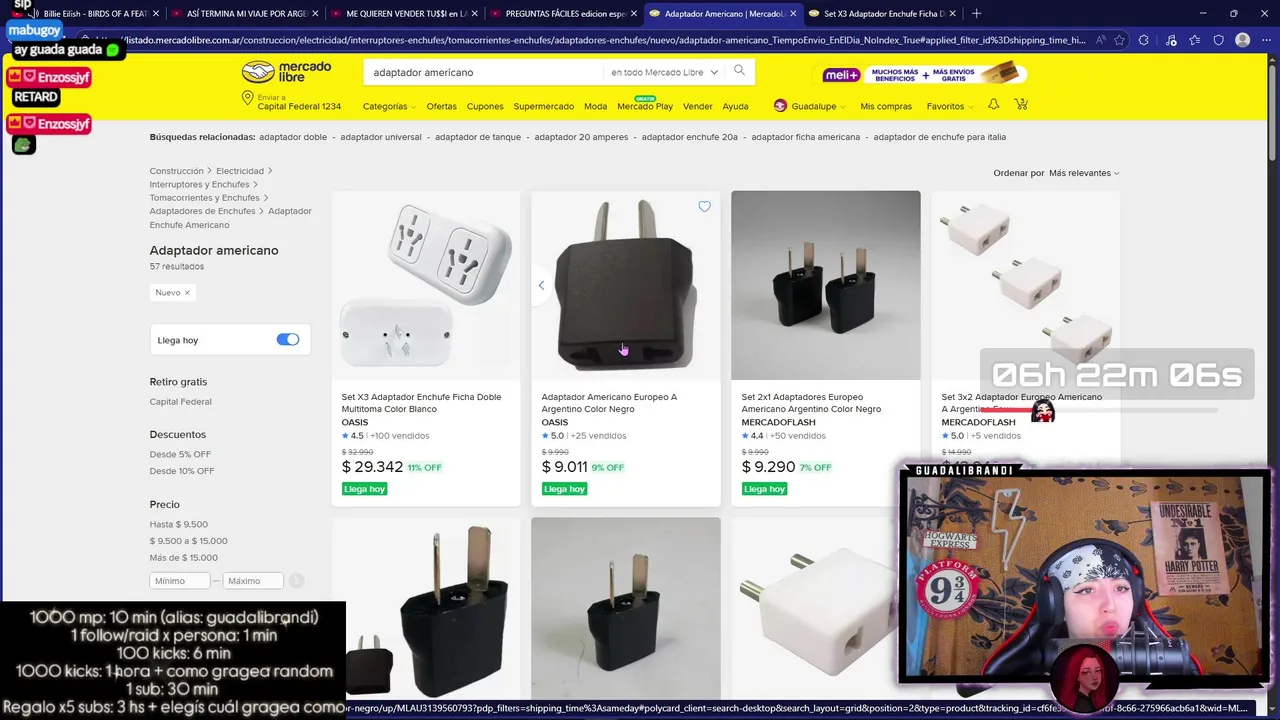Open Electricidad breadcrumb link
The height and width of the screenshot is (720, 1280).
(x=240, y=171)
